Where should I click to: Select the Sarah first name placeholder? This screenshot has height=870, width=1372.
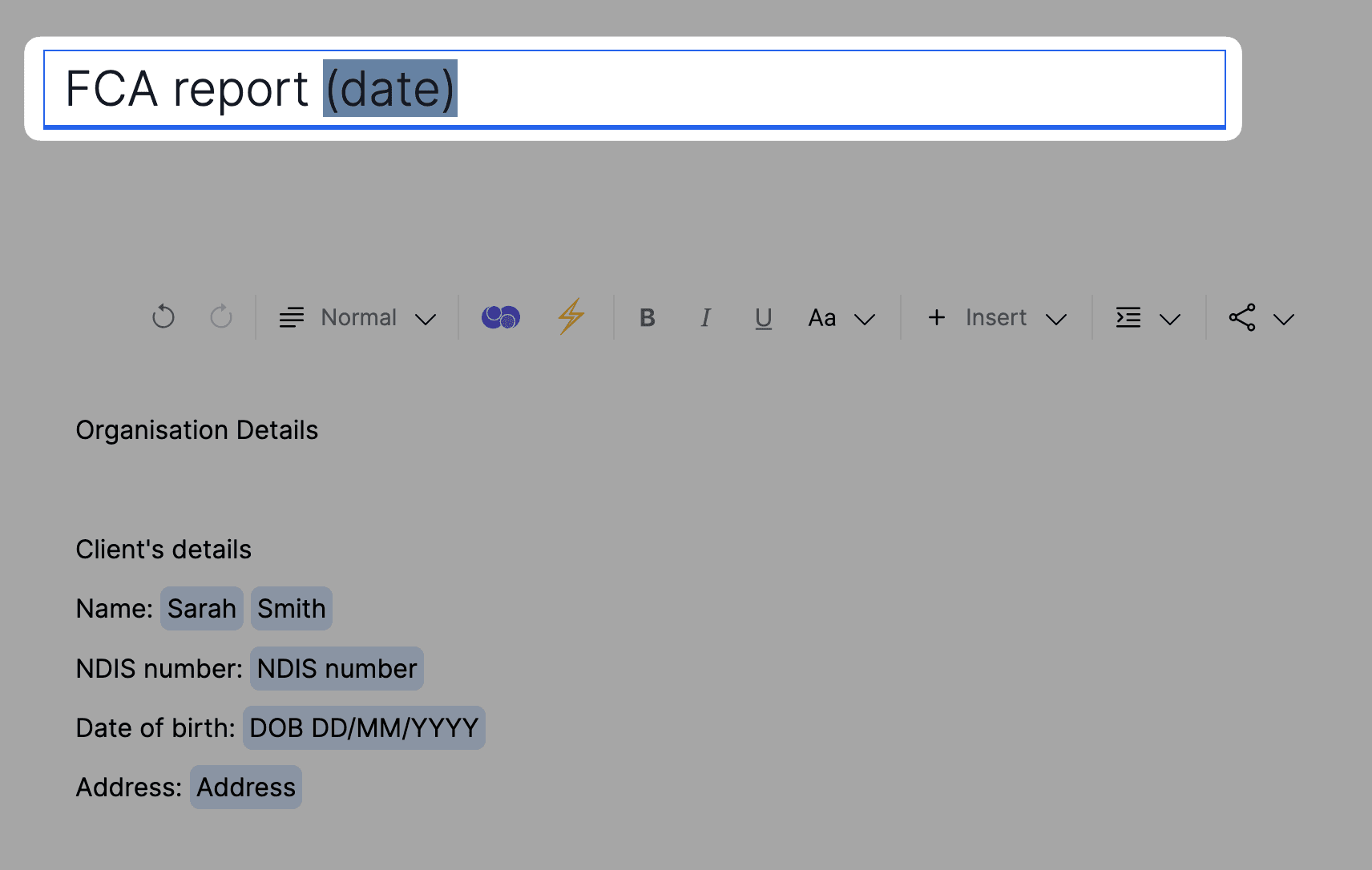202,609
